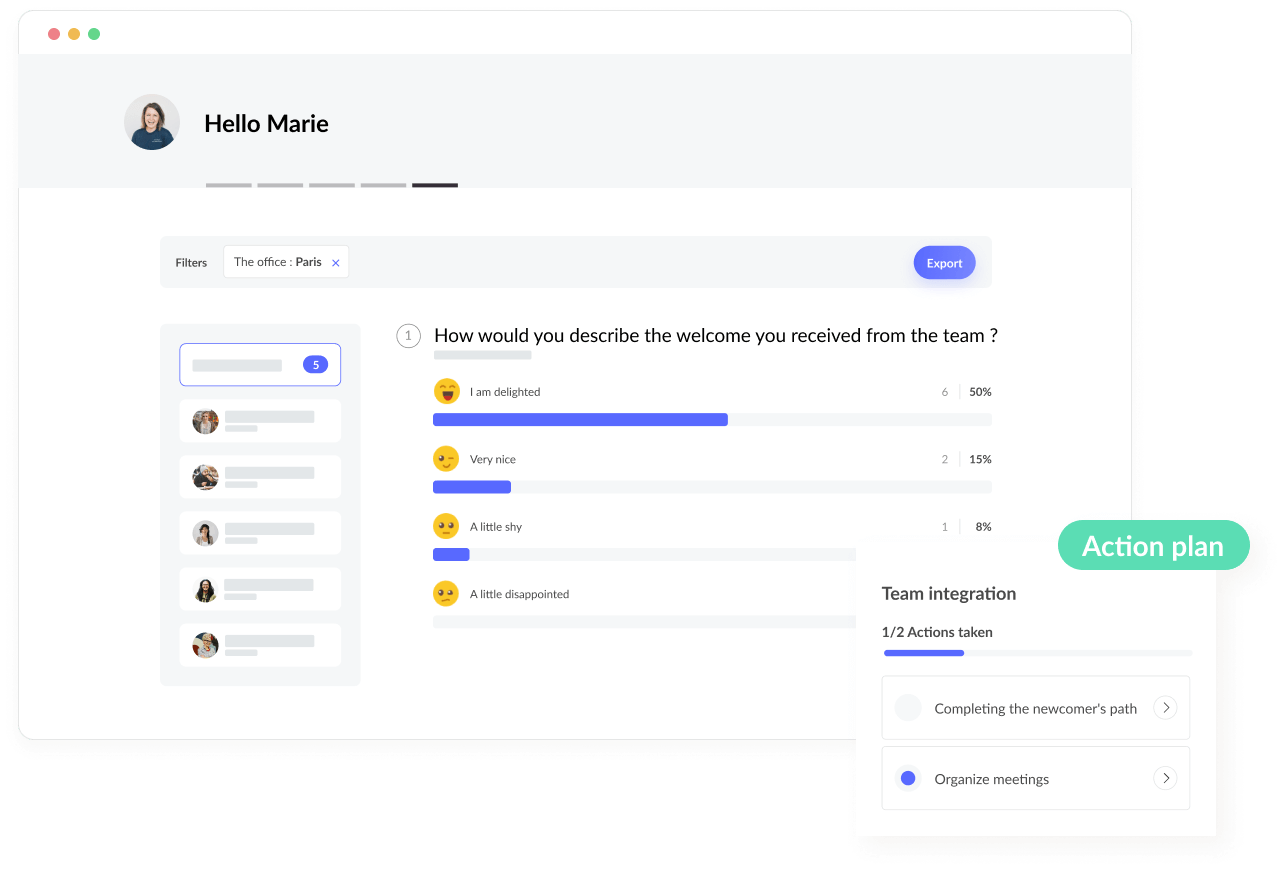Image resolution: width=1283 pixels, height=869 pixels.
Task: Click the "A little shy" emoji icon
Action: [x=447, y=526]
